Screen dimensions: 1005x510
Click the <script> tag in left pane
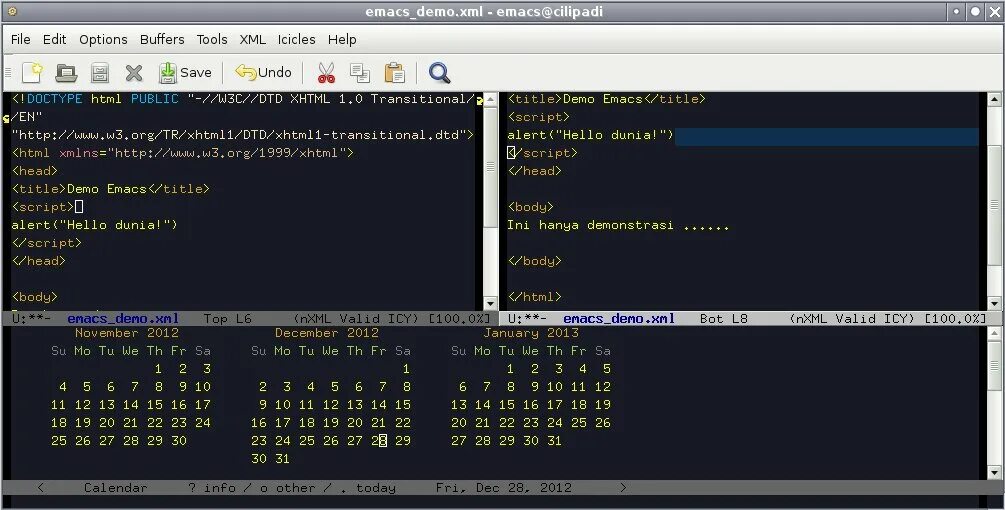coord(43,206)
